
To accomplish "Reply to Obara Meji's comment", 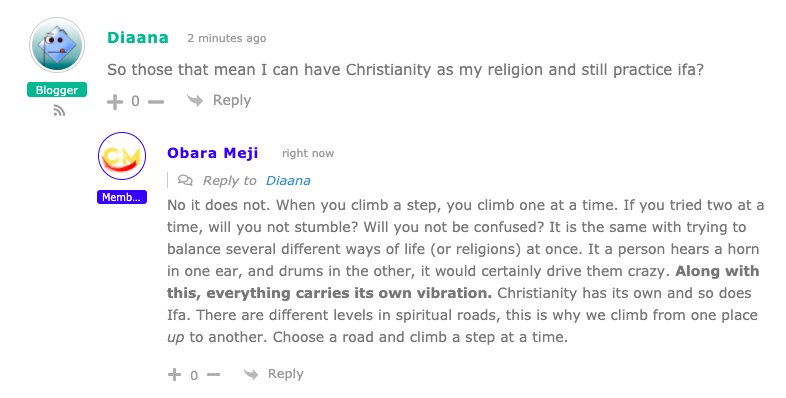I will [x=286, y=374].
